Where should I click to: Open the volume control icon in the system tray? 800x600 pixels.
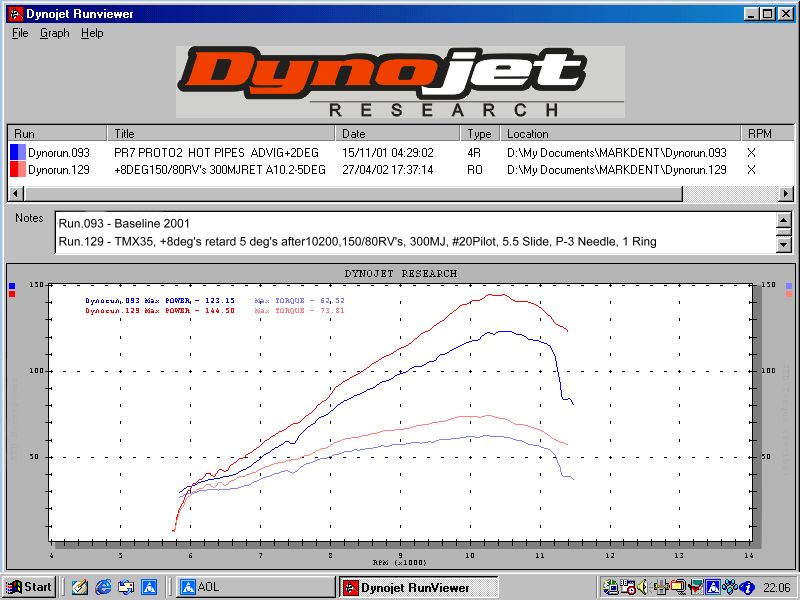point(641,588)
